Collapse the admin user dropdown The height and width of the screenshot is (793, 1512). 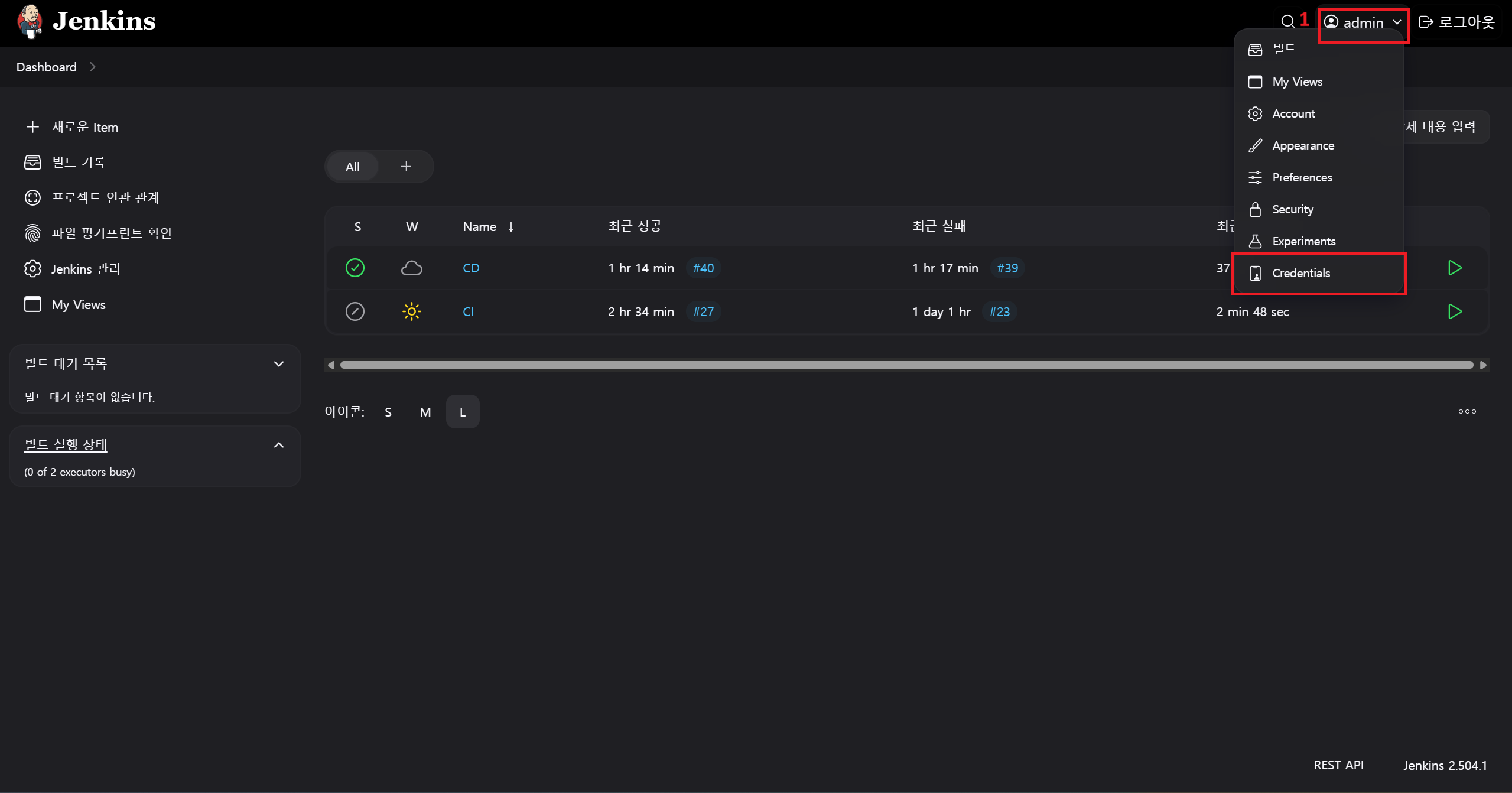coord(1363,22)
